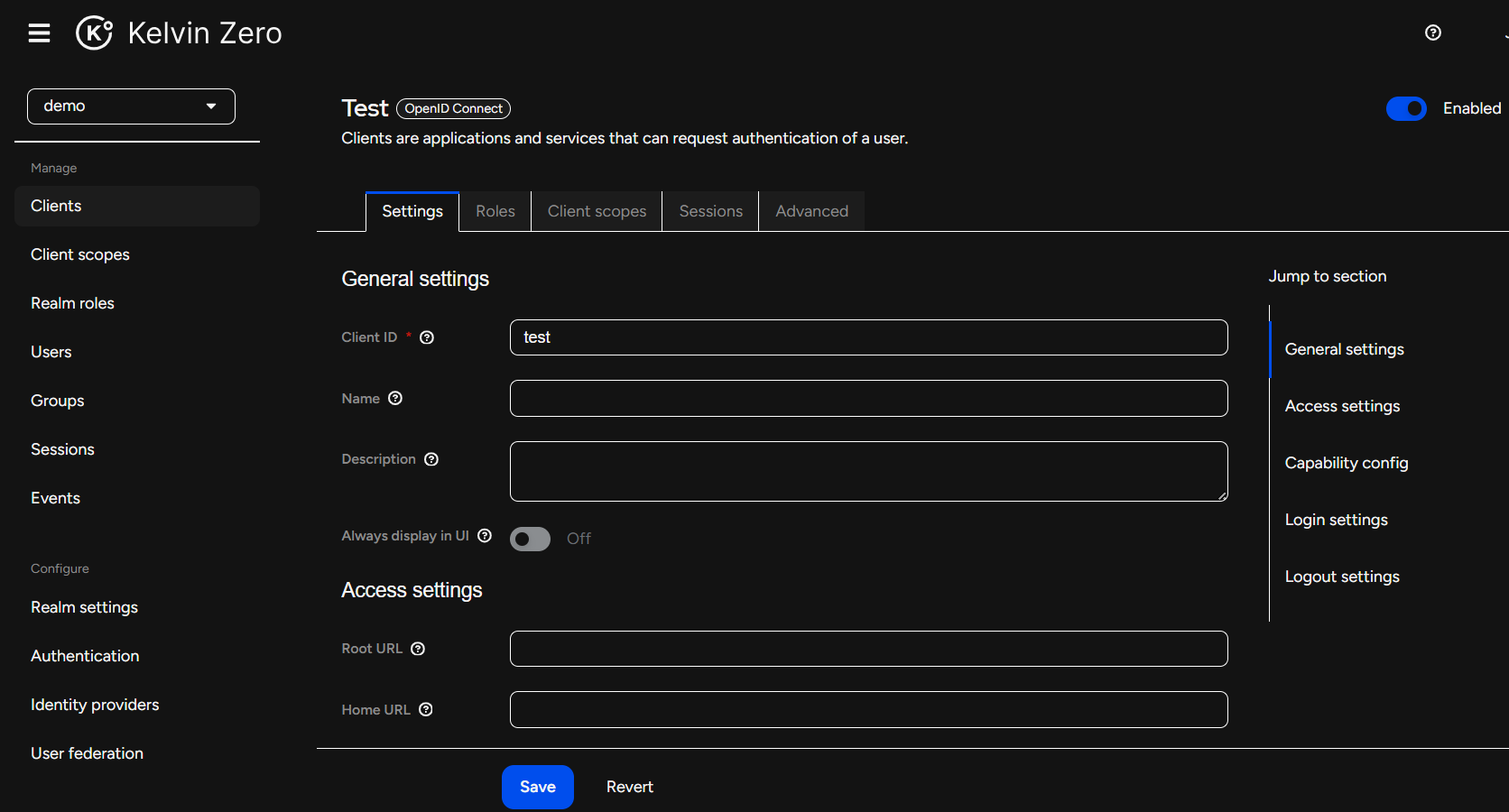Switch to the Roles tab

pyautogui.click(x=495, y=210)
